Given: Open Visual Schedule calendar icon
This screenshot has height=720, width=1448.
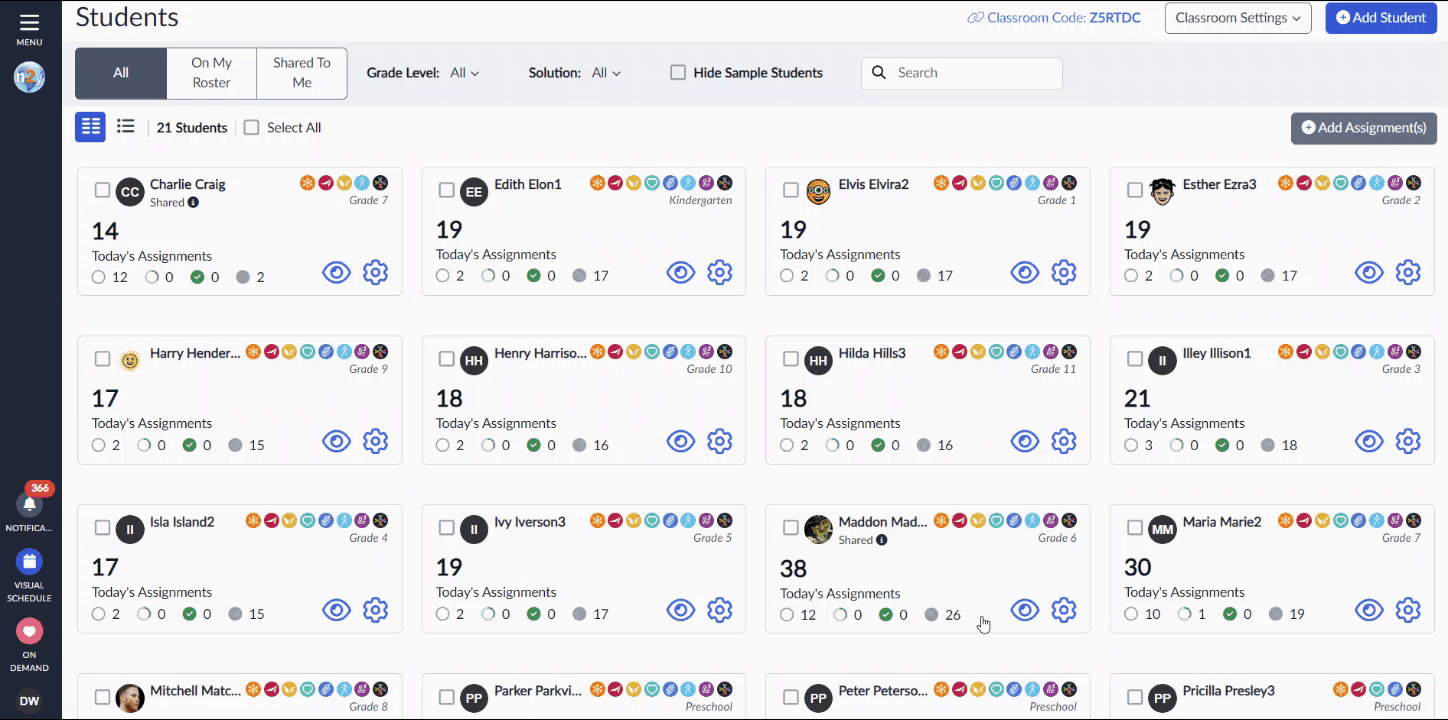Looking at the screenshot, I should [29, 562].
